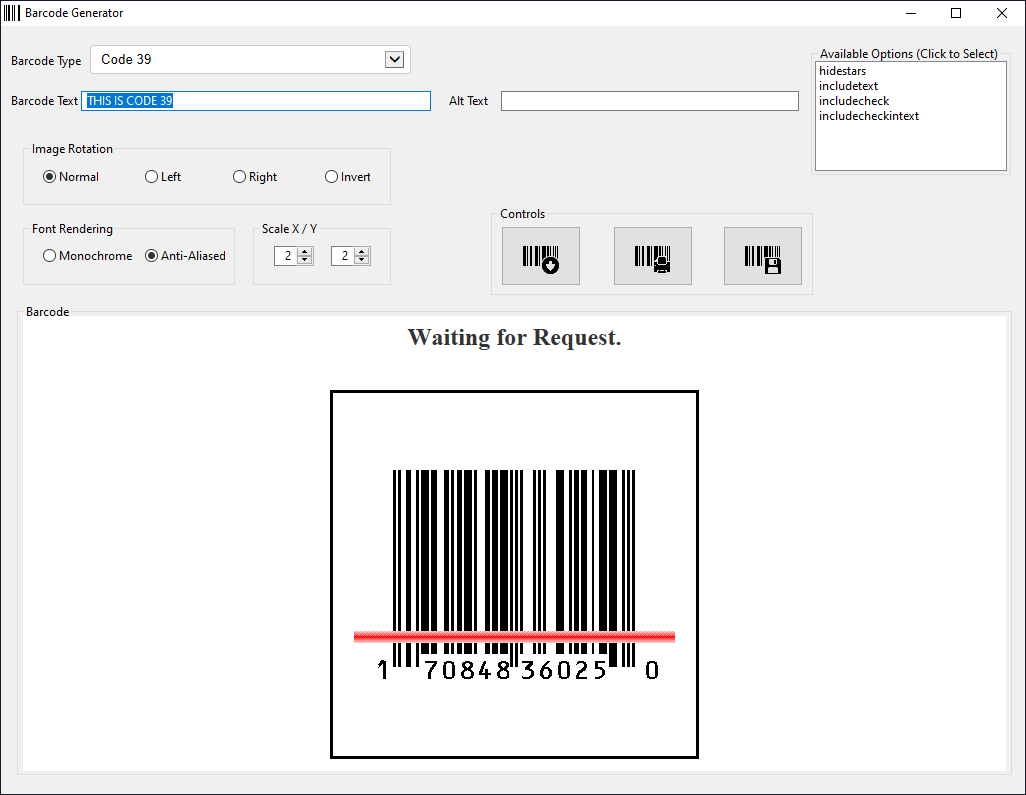
Task: Decrease the Scale X value
Action: click(x=305, y=261)
